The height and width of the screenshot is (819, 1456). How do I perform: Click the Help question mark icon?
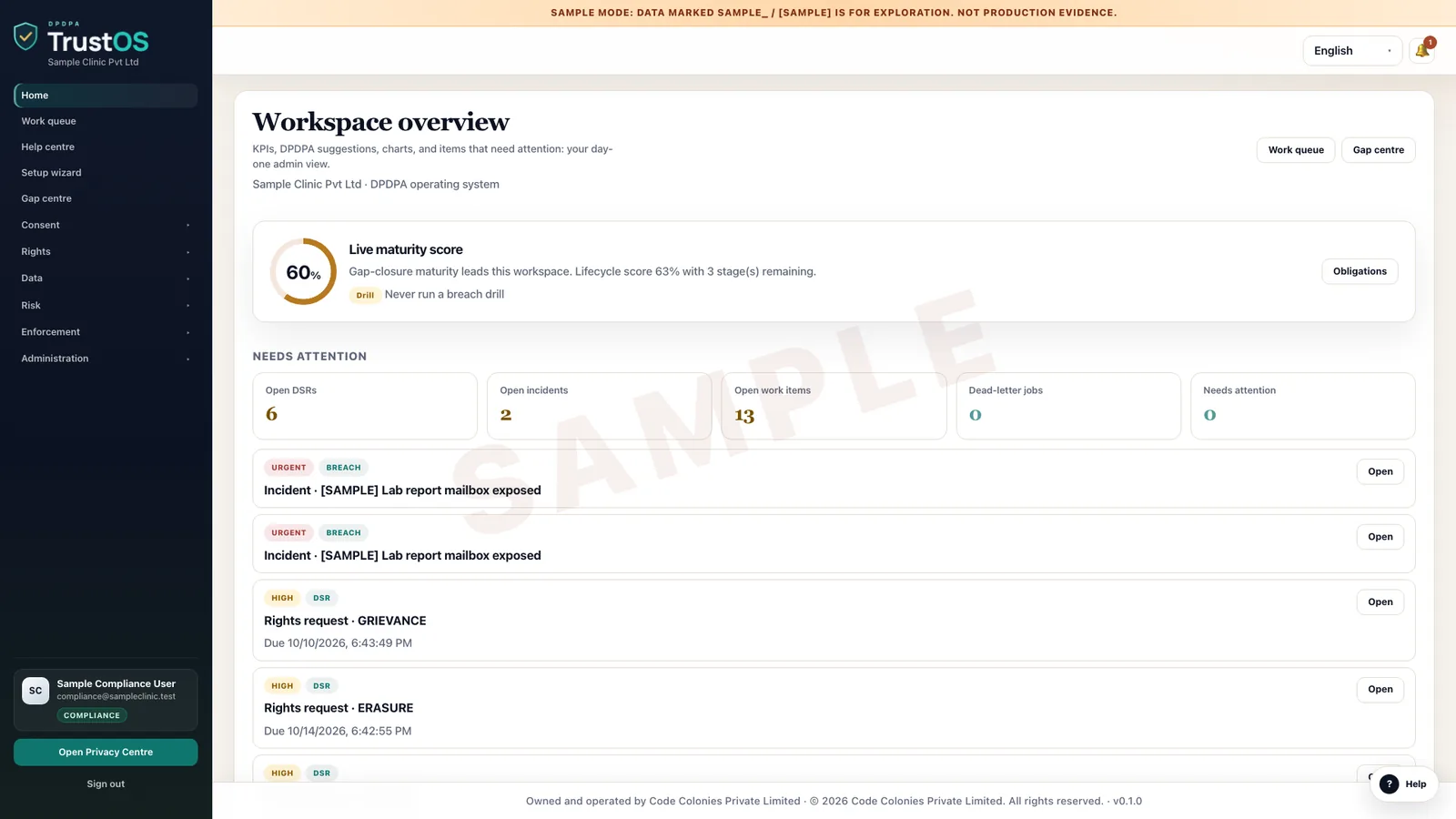1389,784
